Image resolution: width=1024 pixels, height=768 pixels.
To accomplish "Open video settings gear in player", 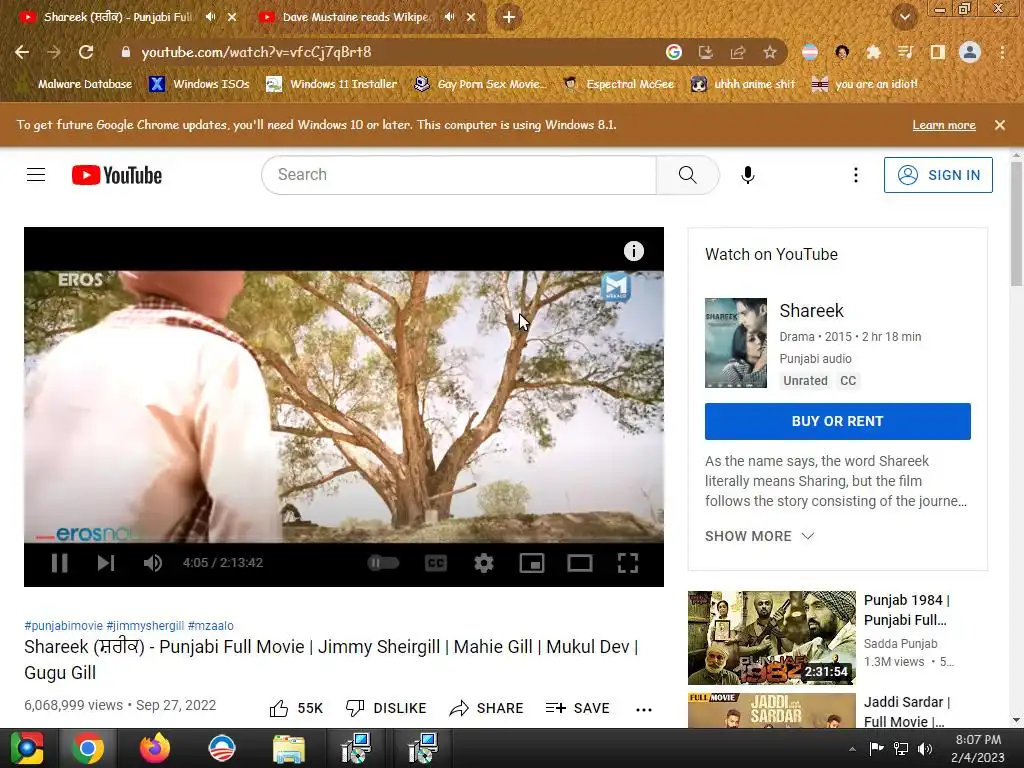I will (483, 563).
